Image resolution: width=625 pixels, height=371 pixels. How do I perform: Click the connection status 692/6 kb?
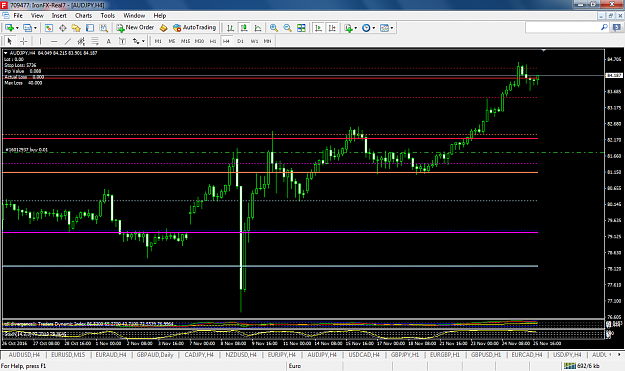pos(582,366)
